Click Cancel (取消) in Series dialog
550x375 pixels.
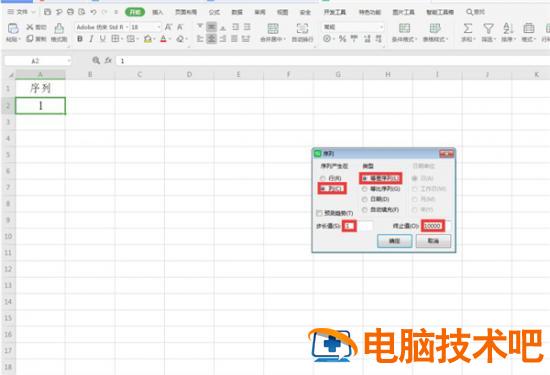(x=433, y=241)
